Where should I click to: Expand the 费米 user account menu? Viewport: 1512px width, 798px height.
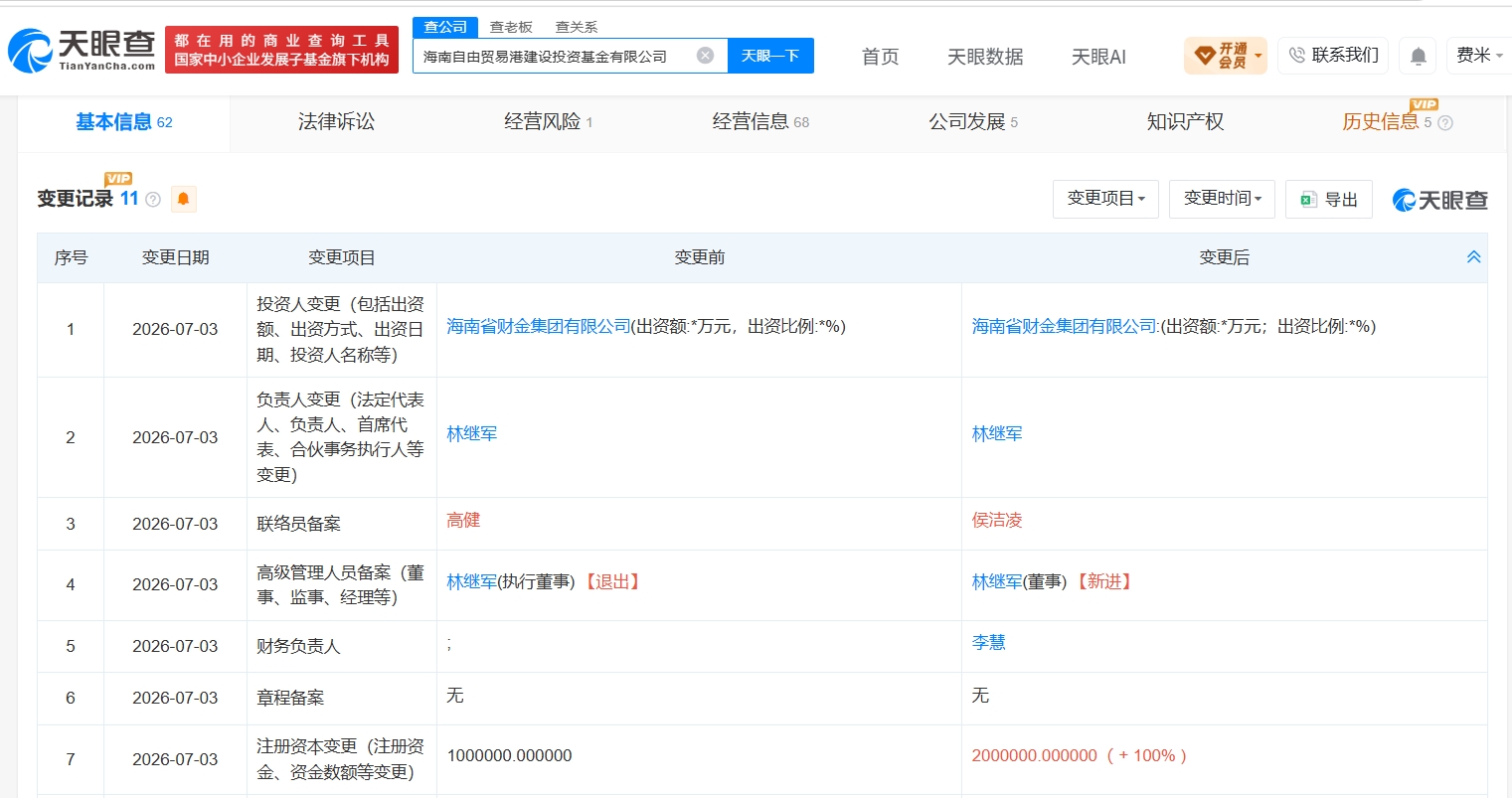coord(1479,56)
